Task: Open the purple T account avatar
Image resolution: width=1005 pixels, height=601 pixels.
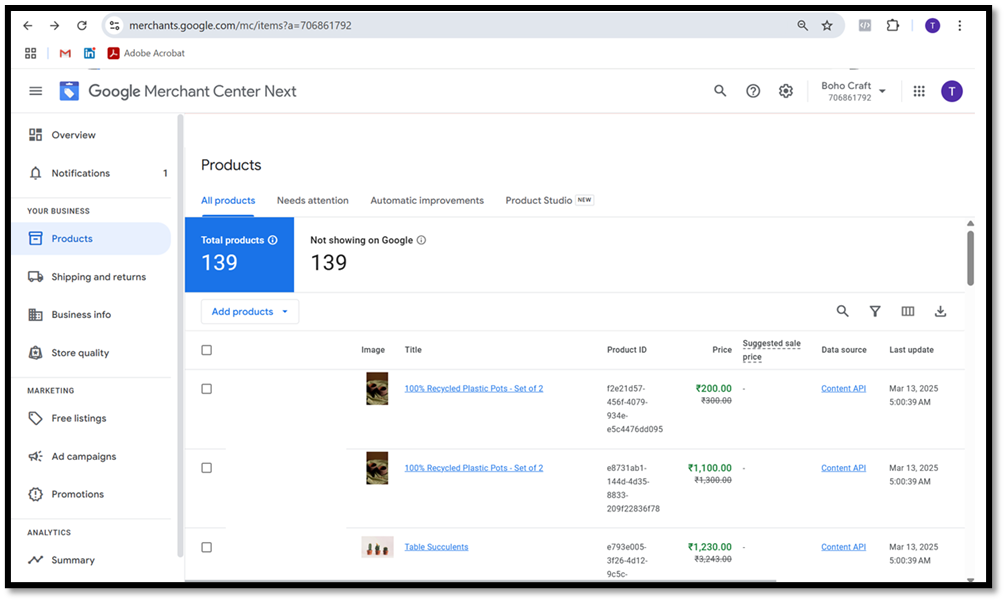Action: (952, 91)
